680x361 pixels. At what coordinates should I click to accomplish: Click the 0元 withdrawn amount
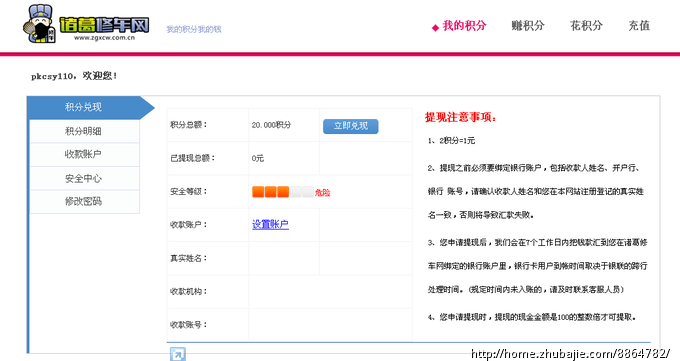(x=258, y=158)
